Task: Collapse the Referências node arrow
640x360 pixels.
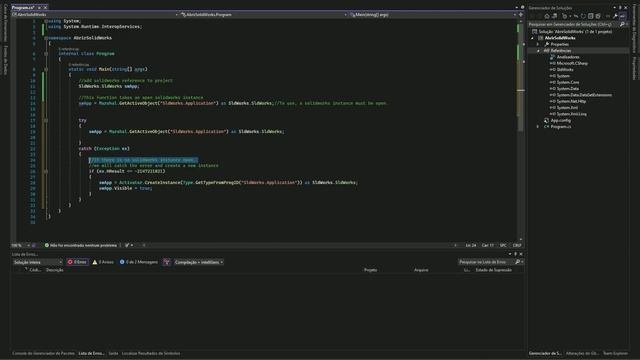Action: pyautogui.click(x=538, y=51)
